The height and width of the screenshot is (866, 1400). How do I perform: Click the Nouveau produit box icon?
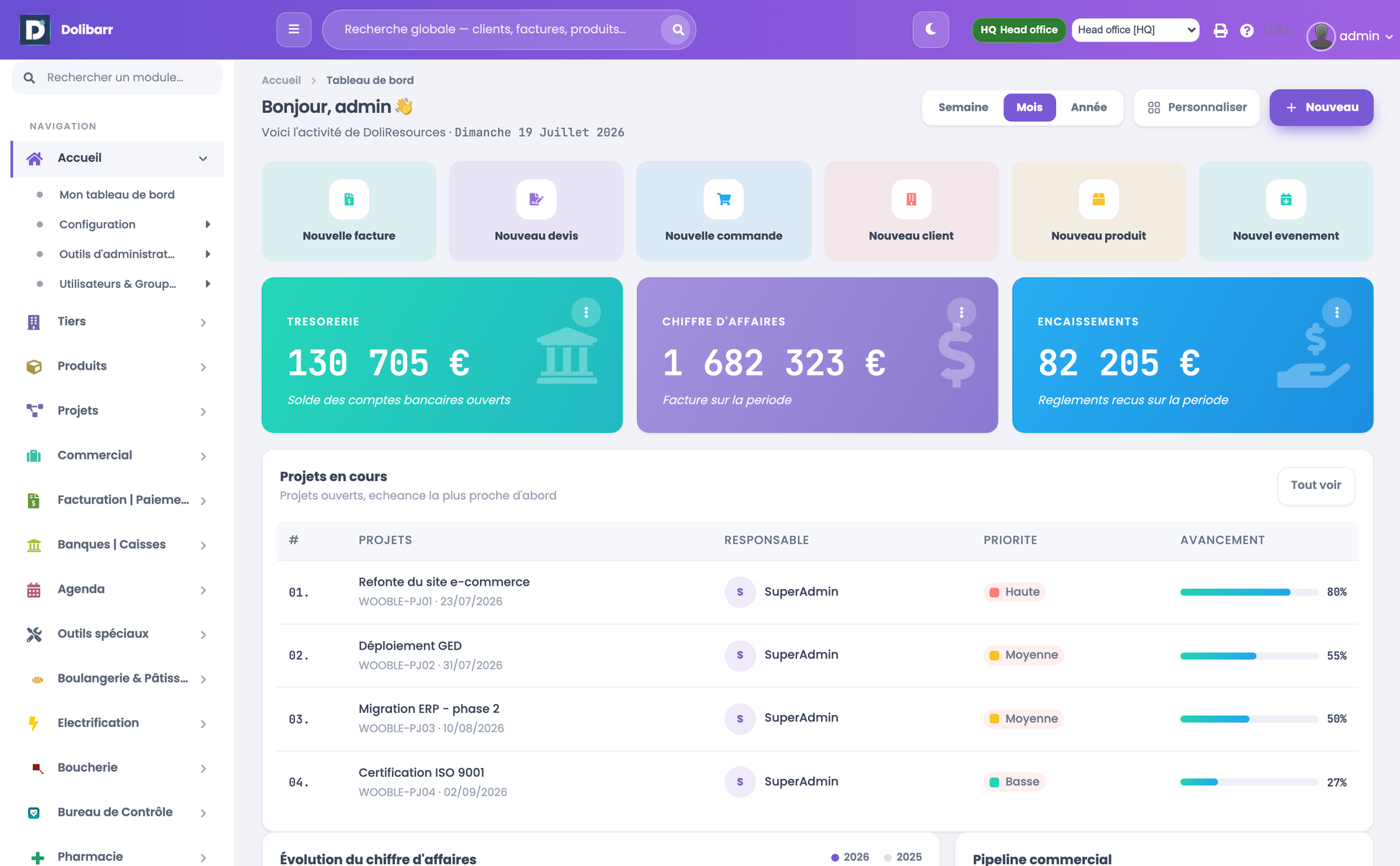click(x=1098, y=199)
